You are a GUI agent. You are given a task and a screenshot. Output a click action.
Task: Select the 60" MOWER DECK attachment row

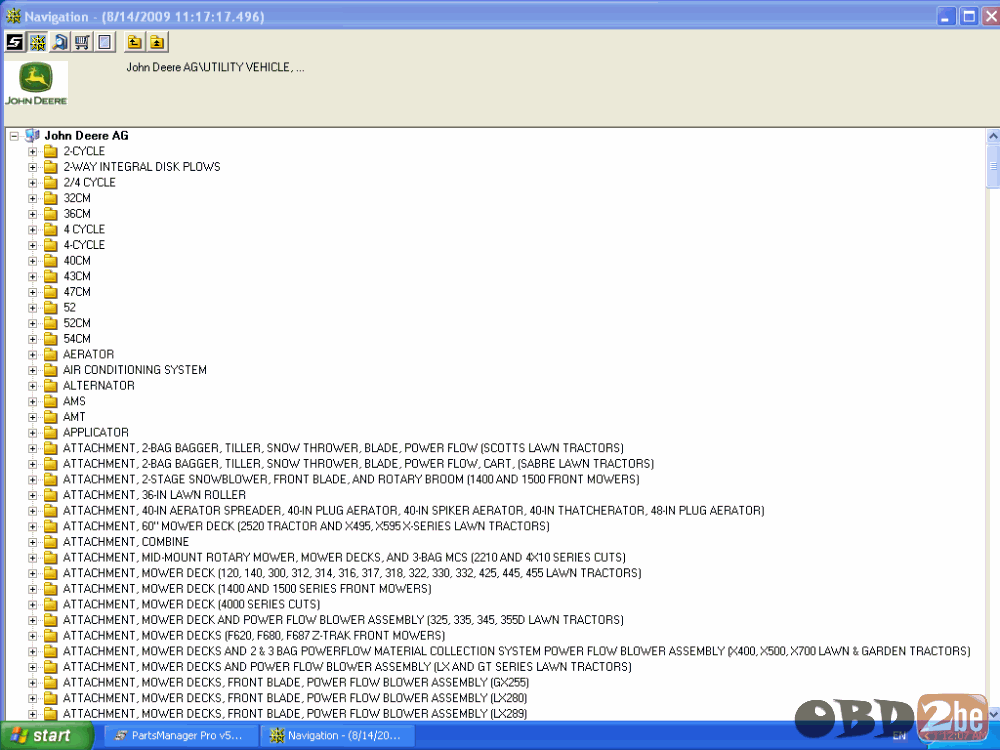click(306, 527)
